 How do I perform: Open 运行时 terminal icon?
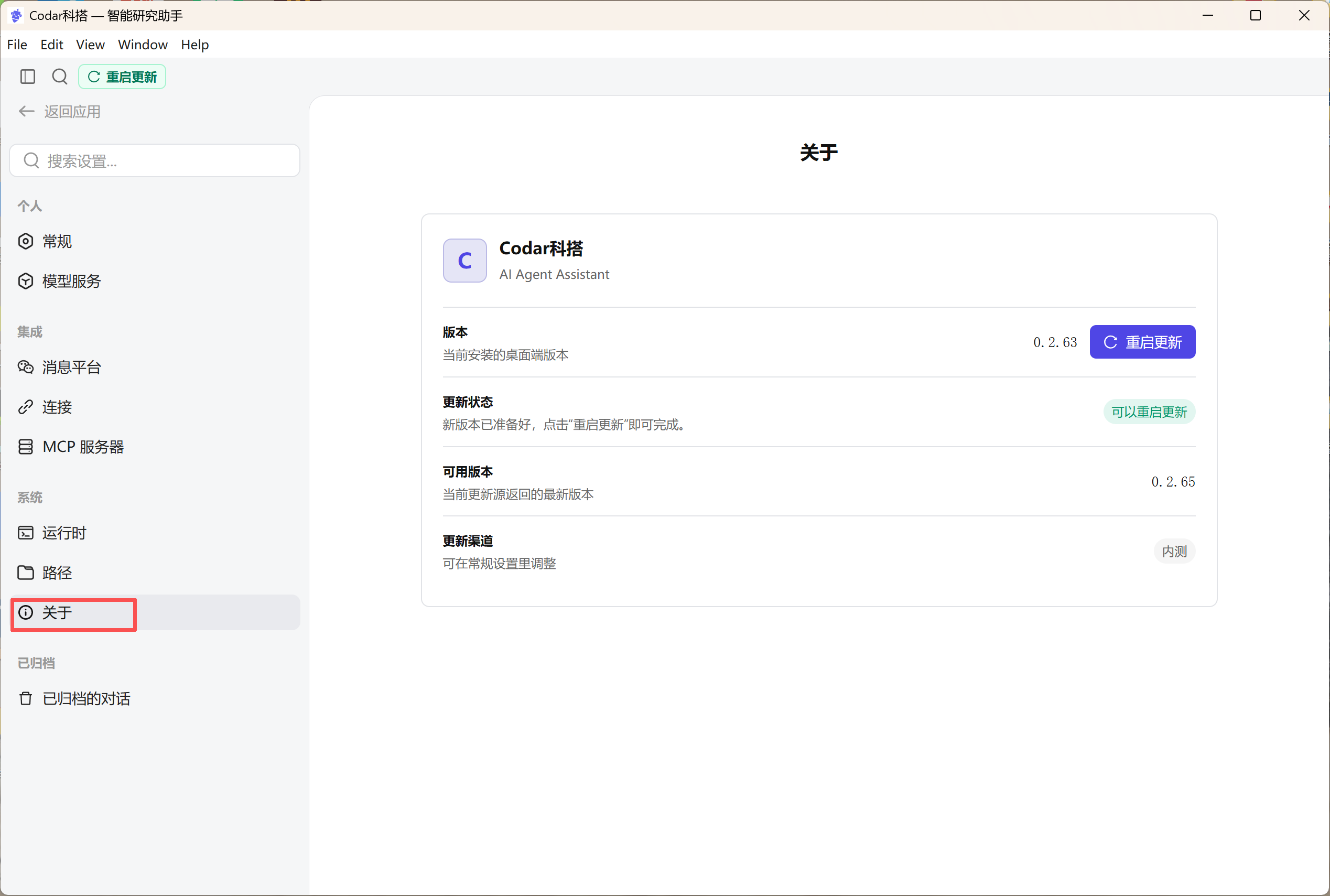(26, 533)
